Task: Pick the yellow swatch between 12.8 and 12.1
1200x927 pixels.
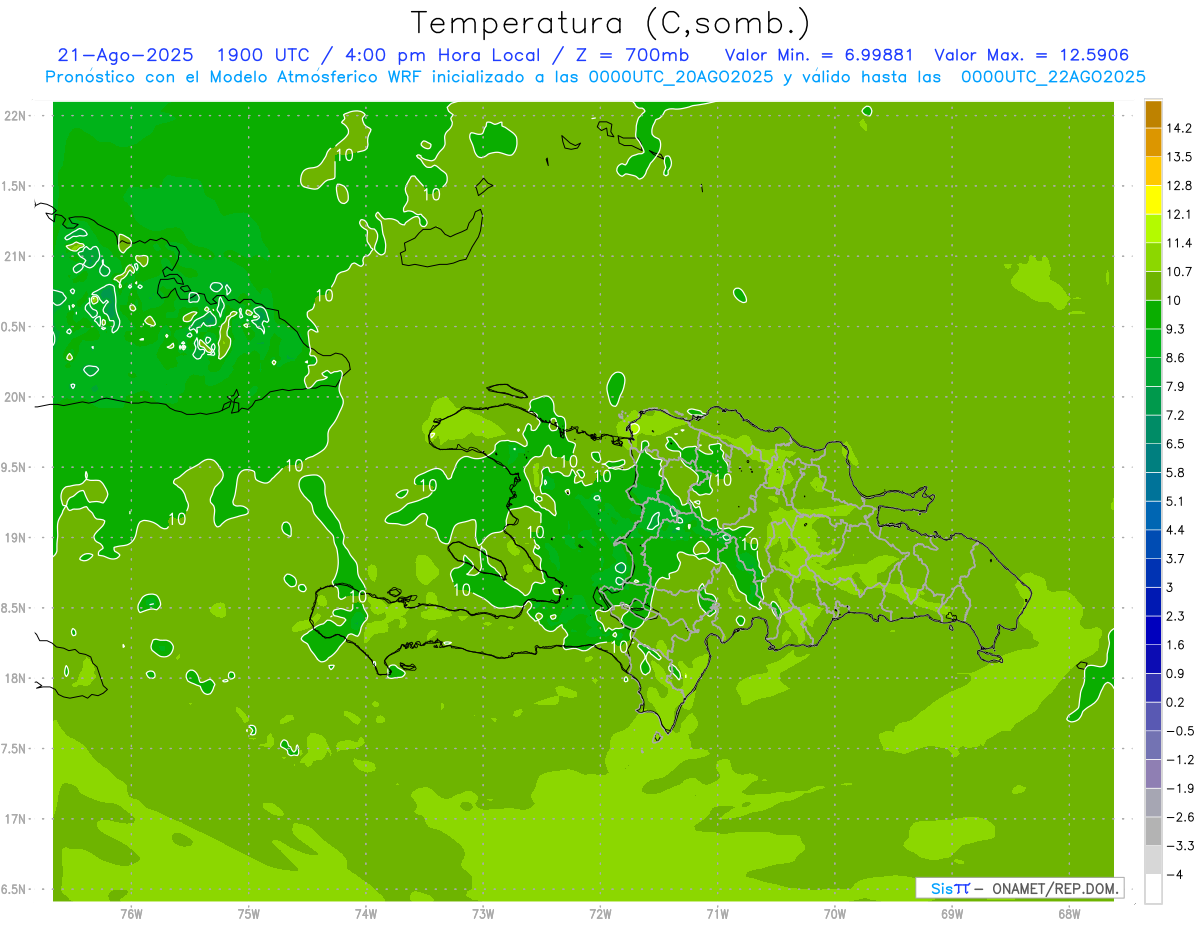Action: click(x=1153, y=200)
